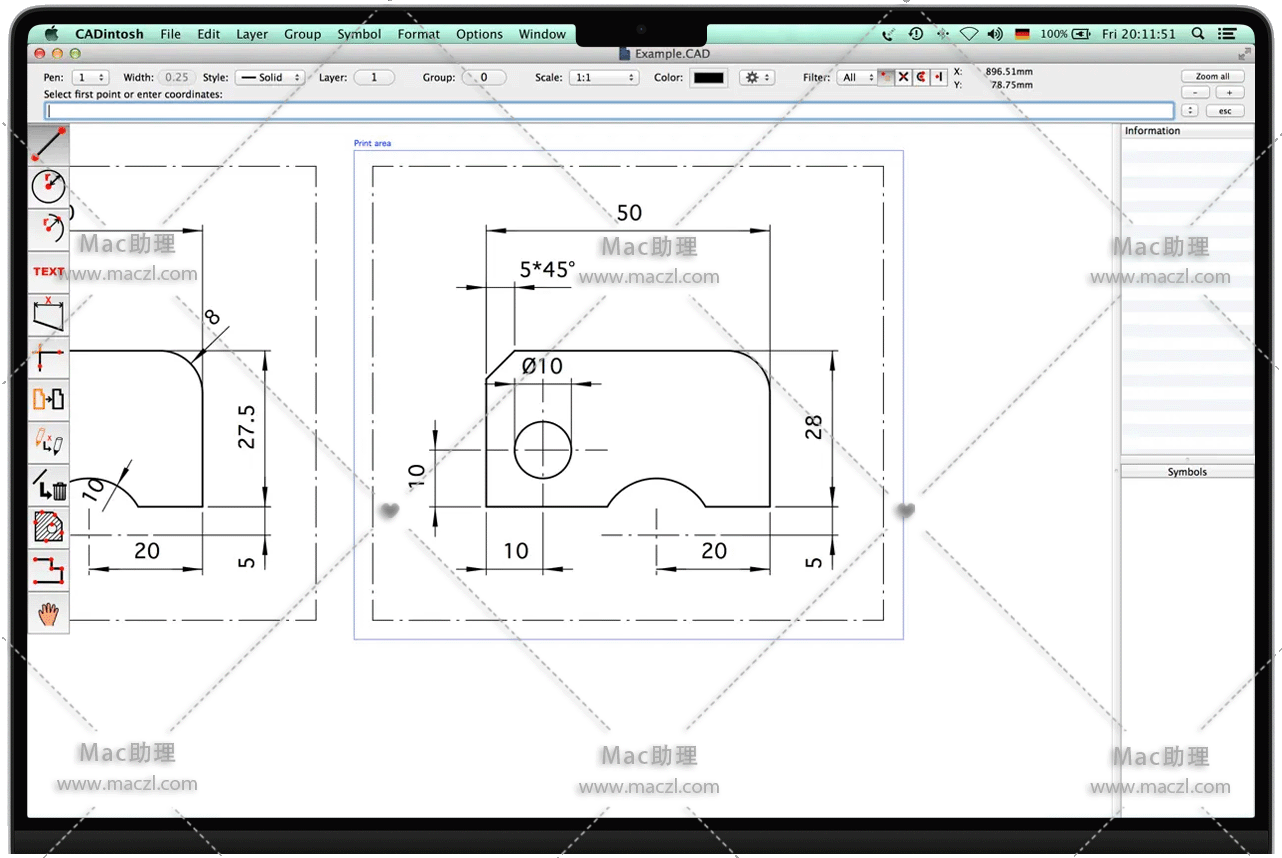Viewport: 1282px width, 858px height.
Task: Open the Layer menu
Action: [x=252, y=34]
